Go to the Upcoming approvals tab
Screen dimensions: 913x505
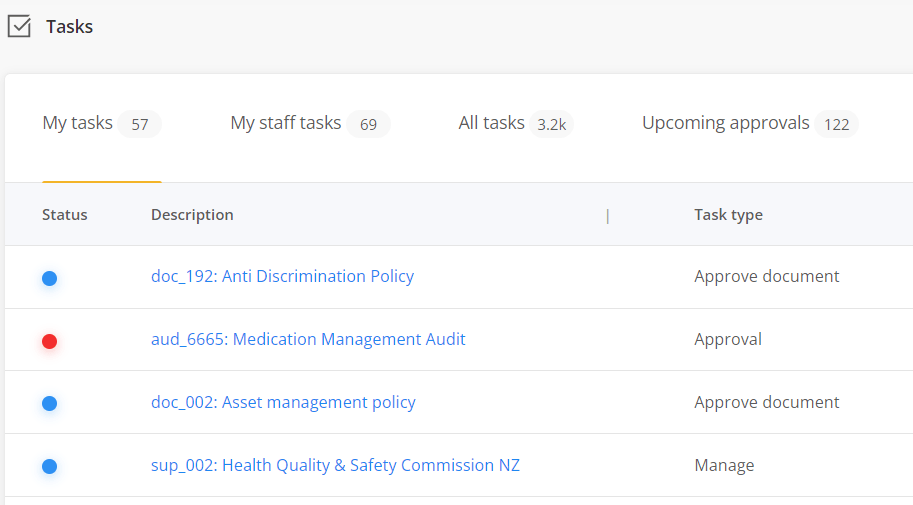point(725,123)
